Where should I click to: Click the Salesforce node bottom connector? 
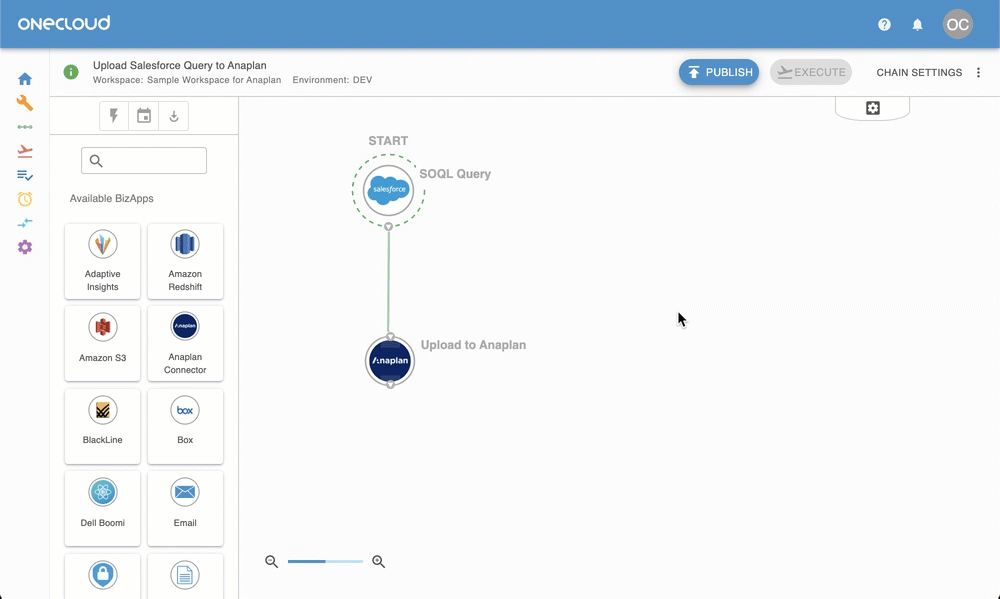388,226
